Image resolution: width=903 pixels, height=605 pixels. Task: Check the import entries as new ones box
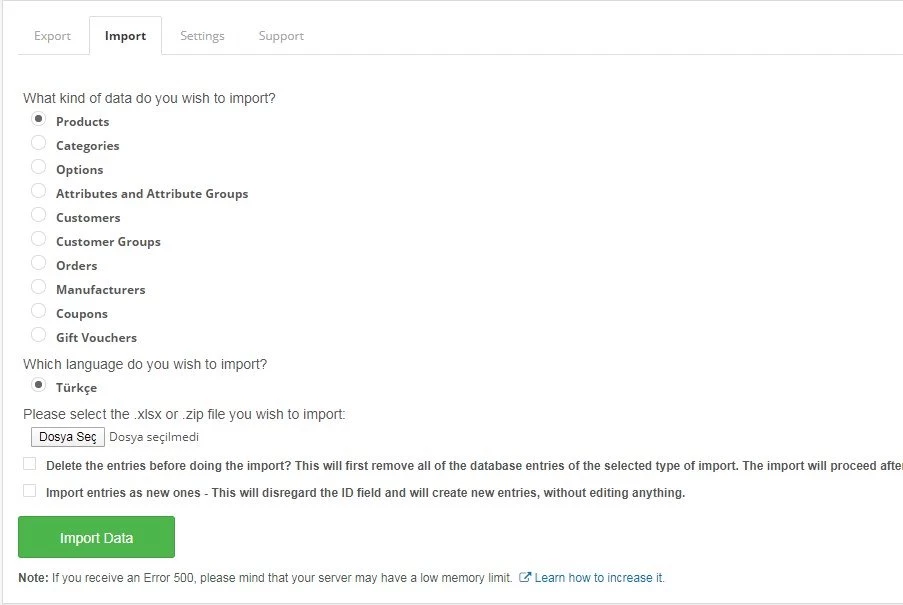point(30,490)
